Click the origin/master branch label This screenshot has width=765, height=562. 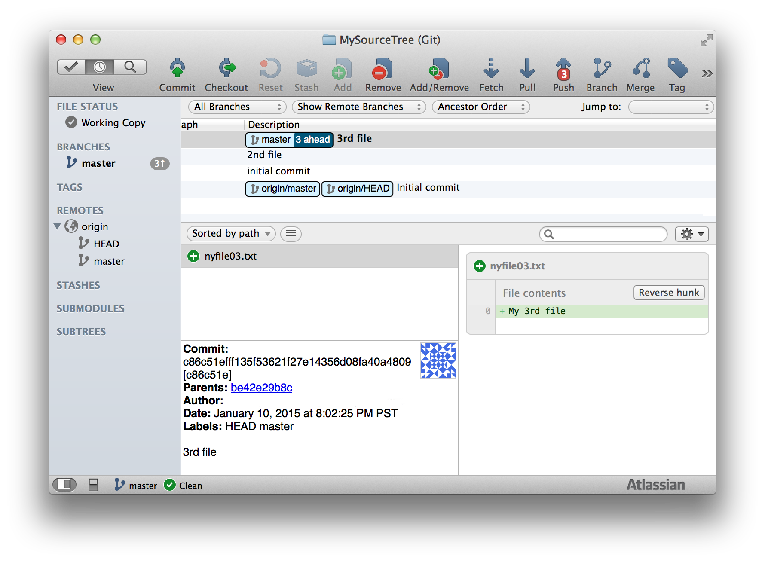pos(282,188)
